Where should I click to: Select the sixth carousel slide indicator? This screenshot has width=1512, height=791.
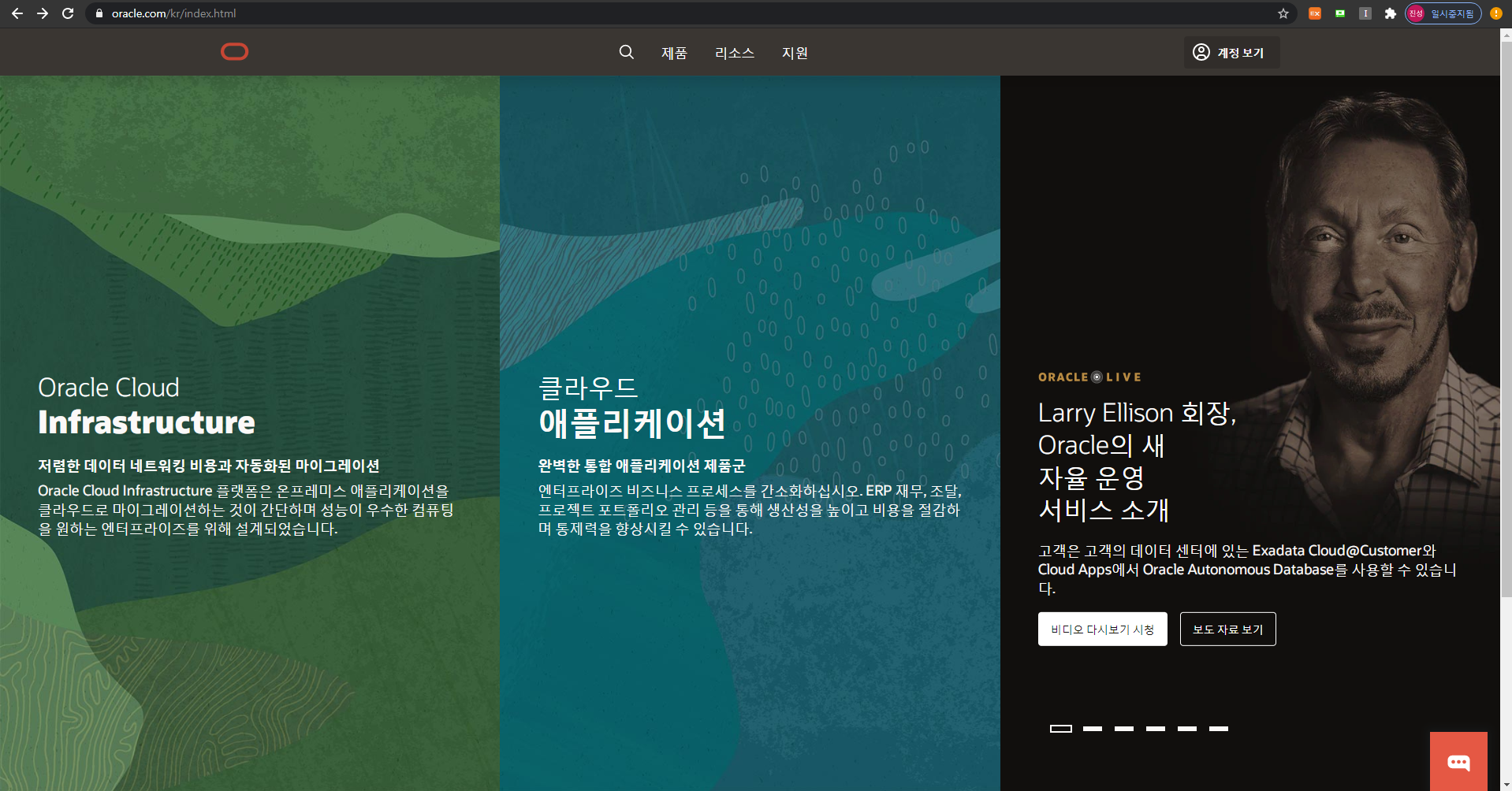pos(1219,729)
